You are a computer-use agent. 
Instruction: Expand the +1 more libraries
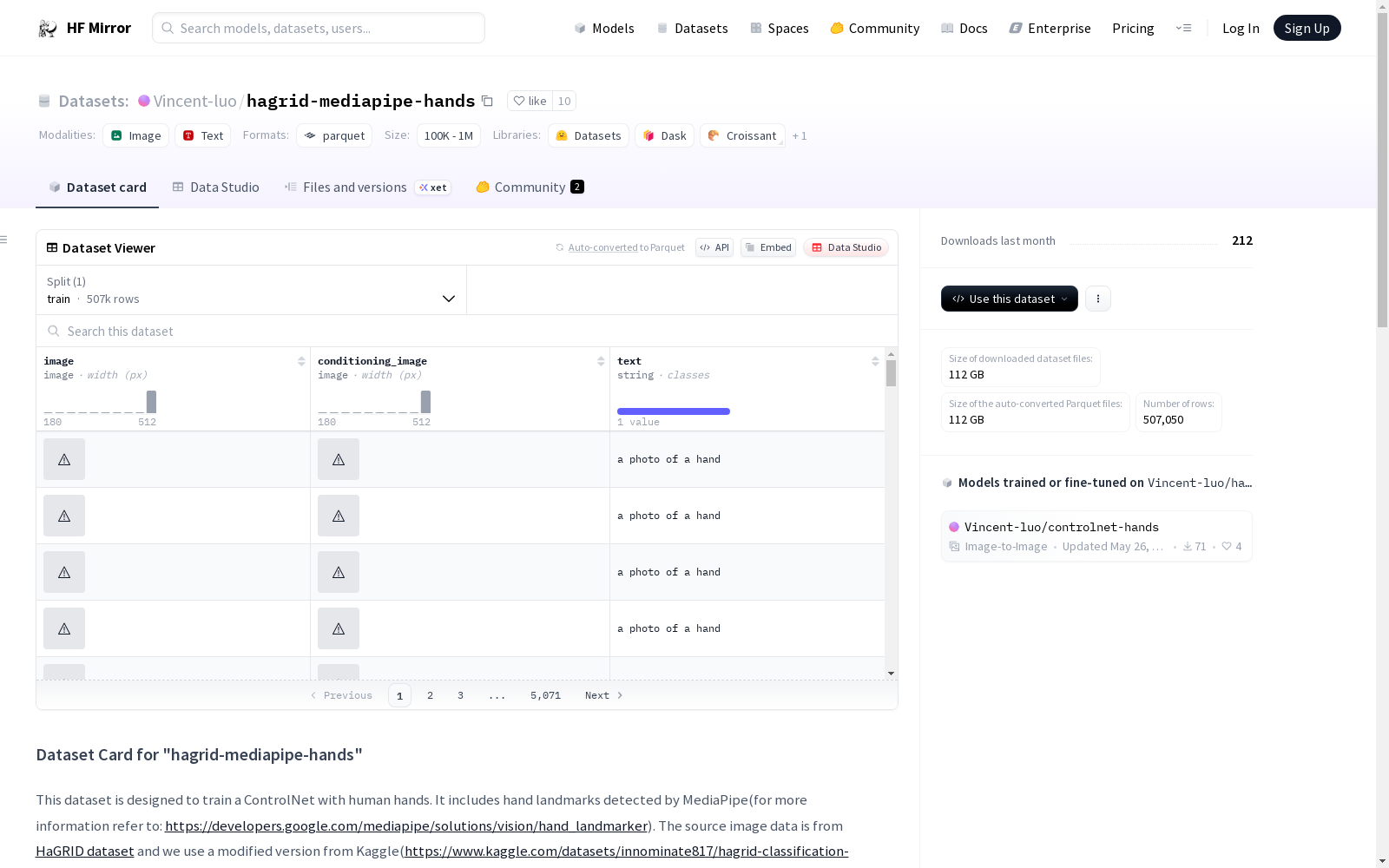800,136
